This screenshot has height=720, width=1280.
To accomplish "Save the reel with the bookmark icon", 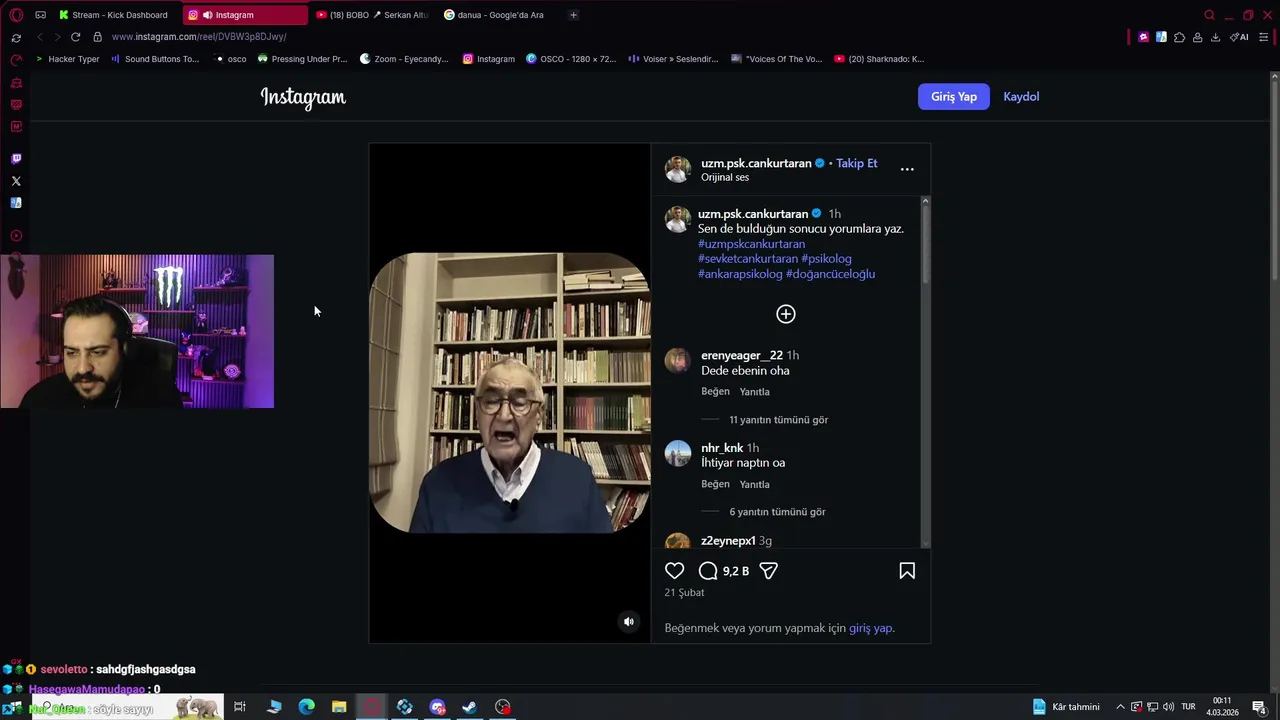I will 907,571.
